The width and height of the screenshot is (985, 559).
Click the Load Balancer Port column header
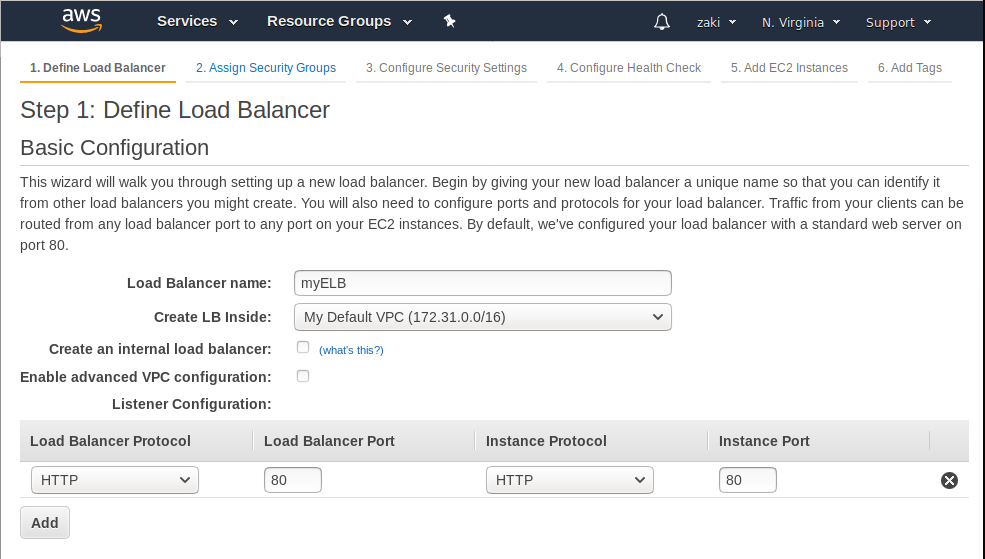click(329, 441)
